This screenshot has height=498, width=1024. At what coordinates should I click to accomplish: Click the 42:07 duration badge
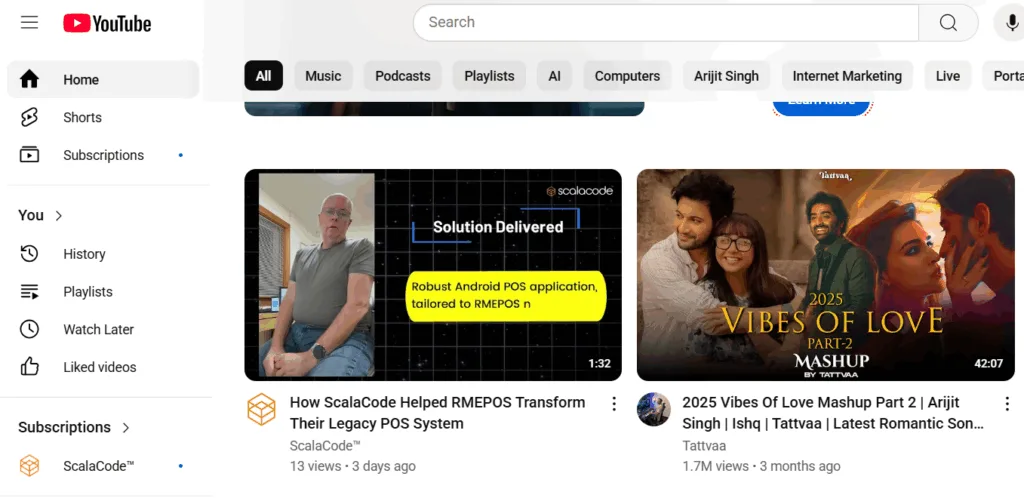tap(989, 364)
